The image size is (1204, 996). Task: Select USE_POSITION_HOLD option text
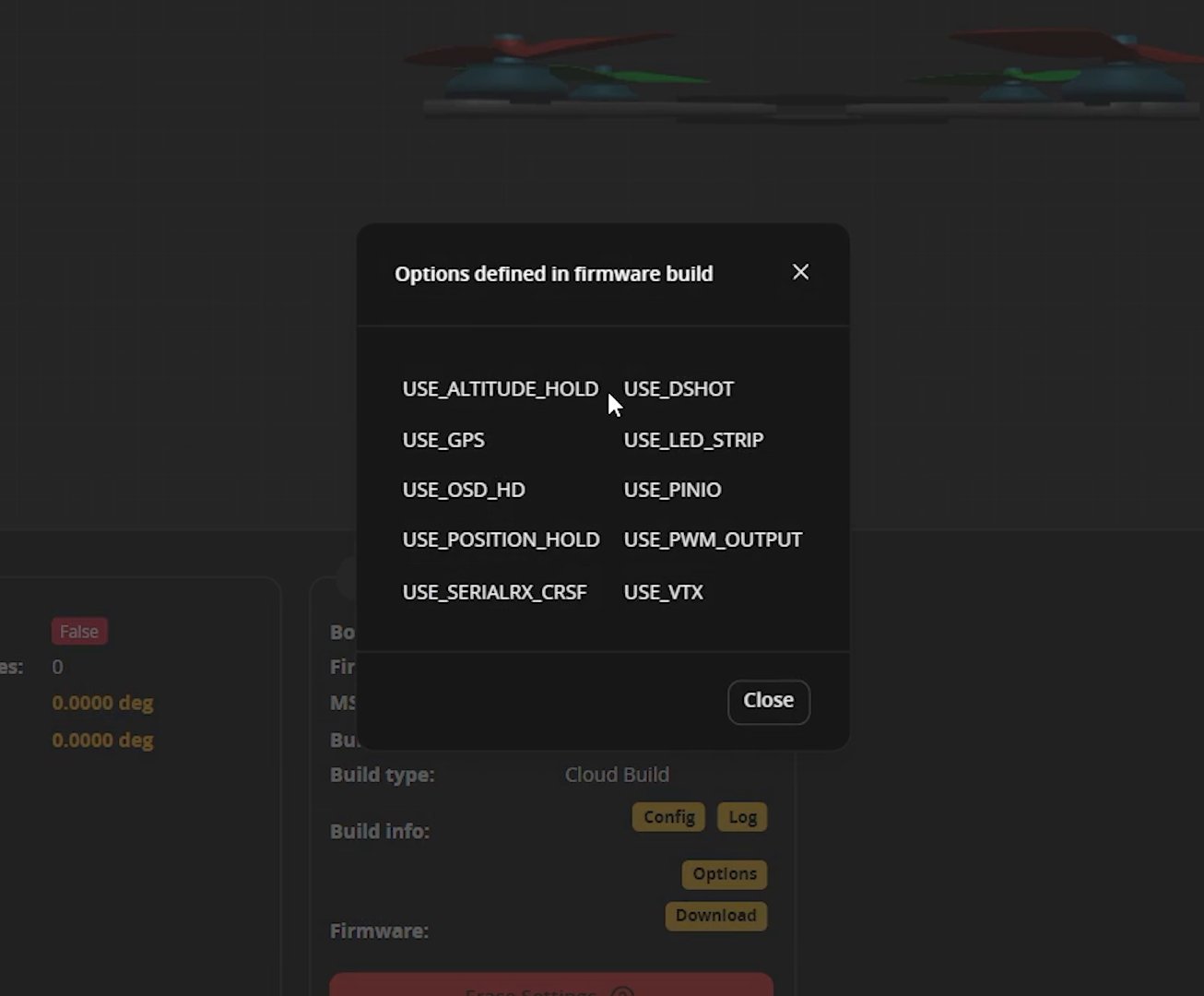[x=501, y=539]
